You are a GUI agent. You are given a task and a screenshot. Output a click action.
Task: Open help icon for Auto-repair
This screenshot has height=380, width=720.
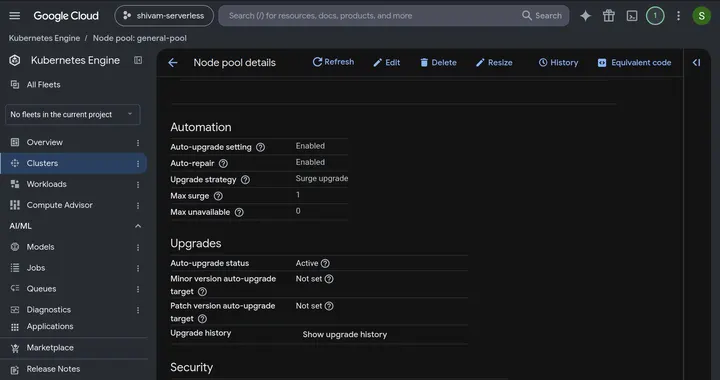[x=223, y=163]
